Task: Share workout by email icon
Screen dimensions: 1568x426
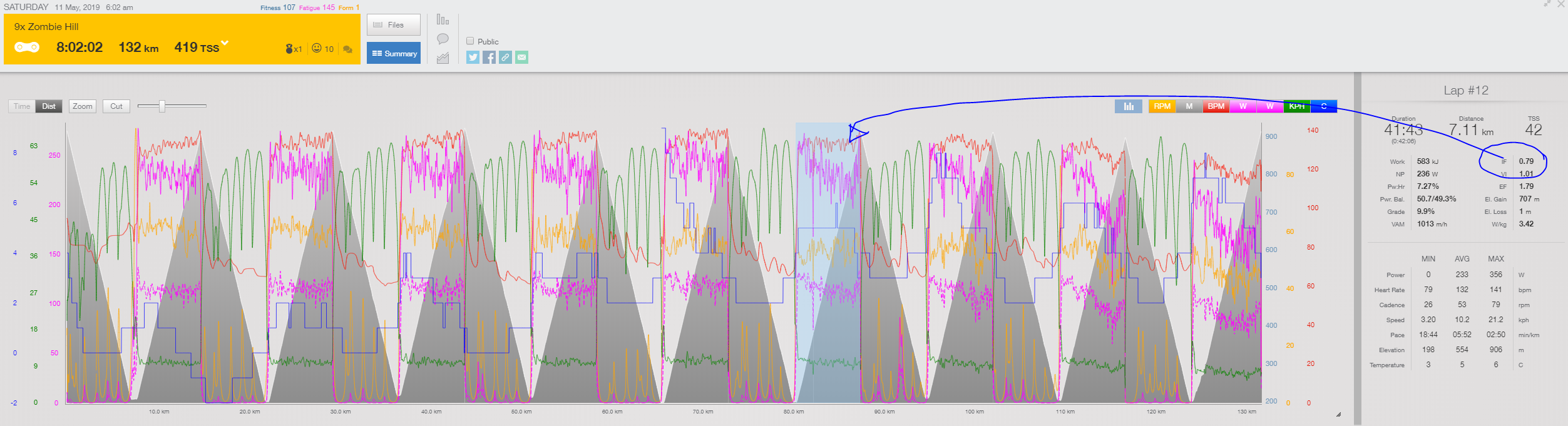Action: pyautogui.click(x=522, y=57)
